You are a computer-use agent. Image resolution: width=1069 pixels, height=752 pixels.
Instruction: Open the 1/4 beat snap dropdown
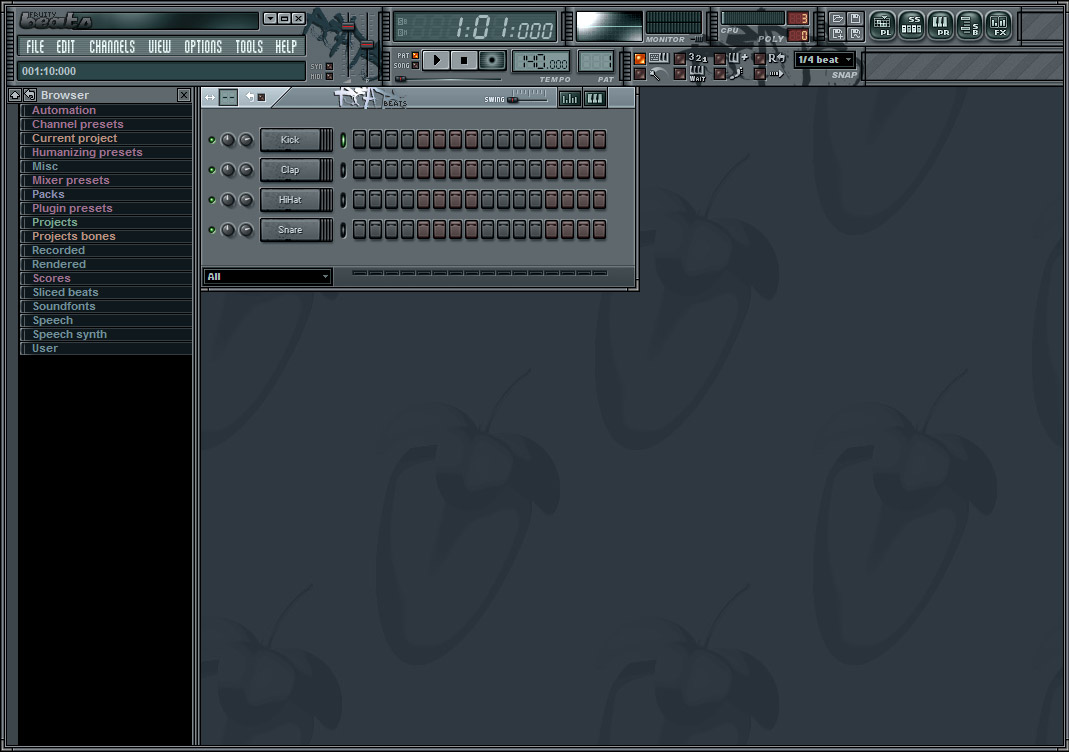click(x=824, y=60)
